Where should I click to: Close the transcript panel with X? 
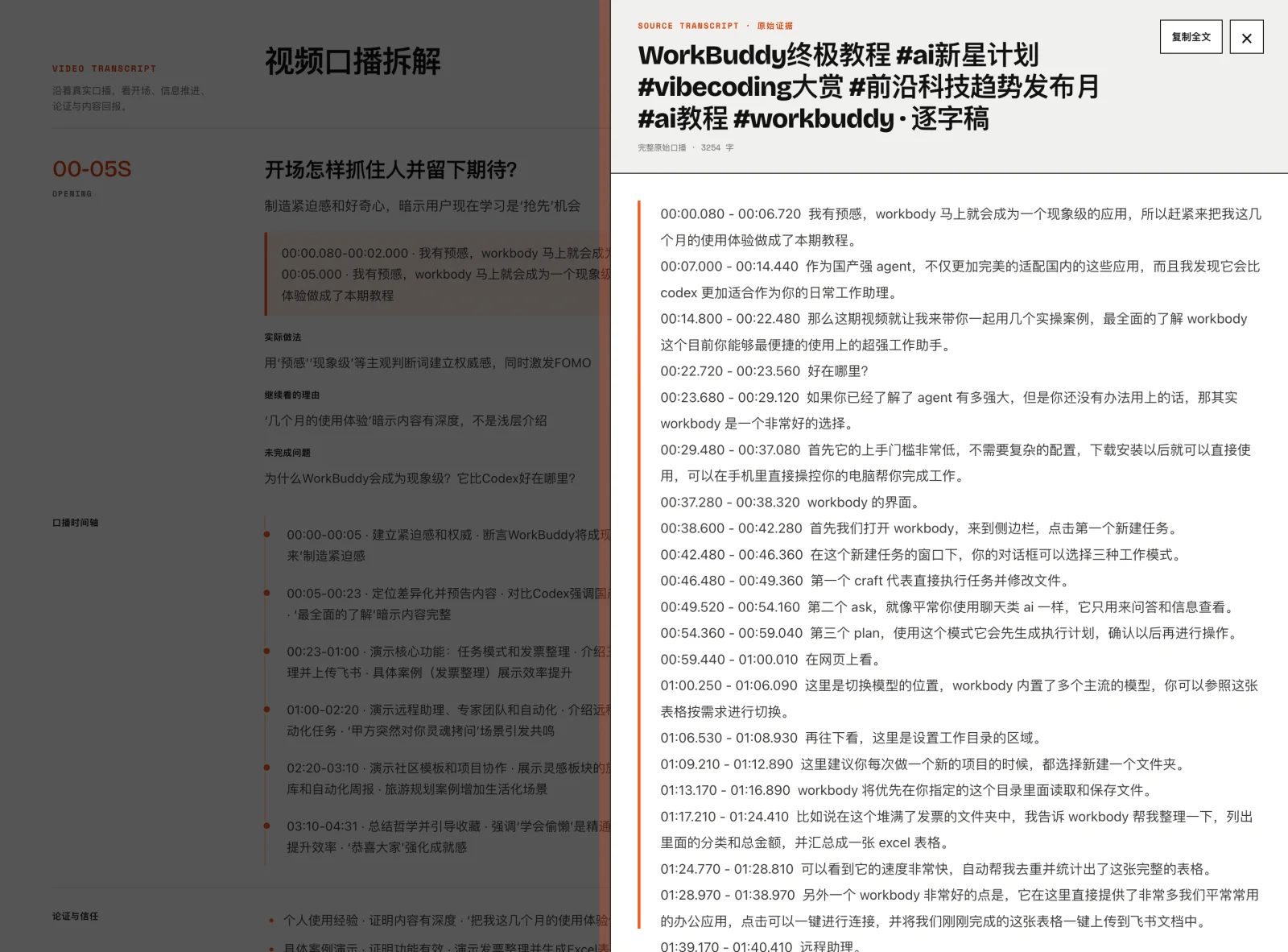[x=1246, y=37]
